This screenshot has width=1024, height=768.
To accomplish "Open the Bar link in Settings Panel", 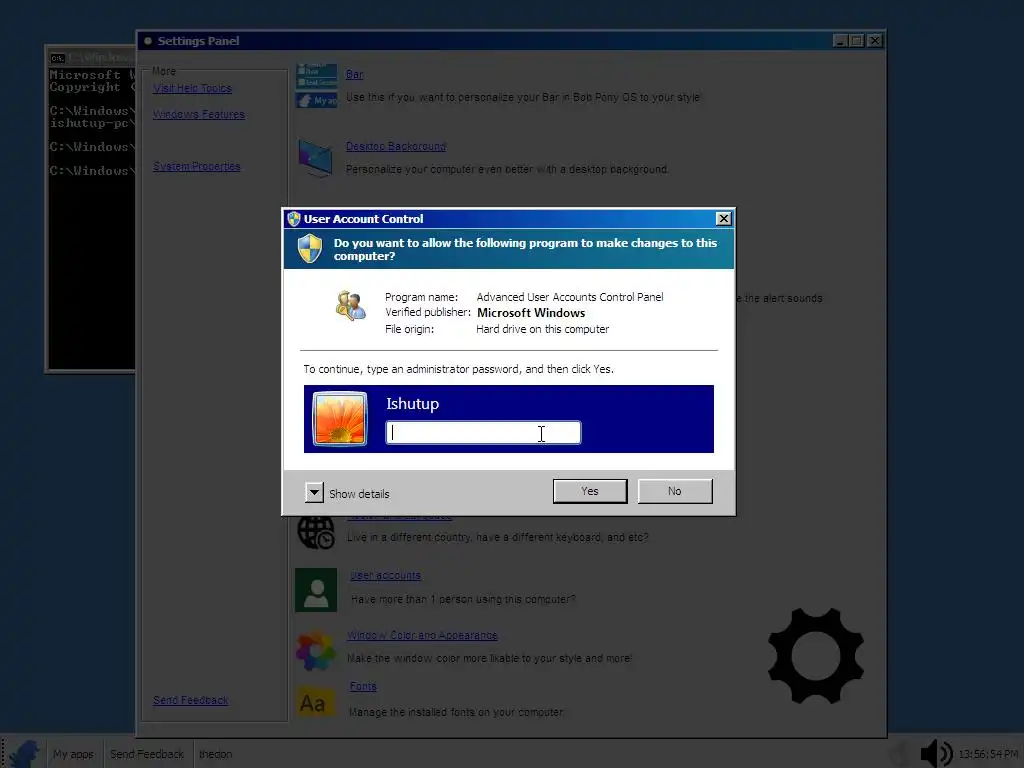I will pyautogui.click(x=355, y=74).
